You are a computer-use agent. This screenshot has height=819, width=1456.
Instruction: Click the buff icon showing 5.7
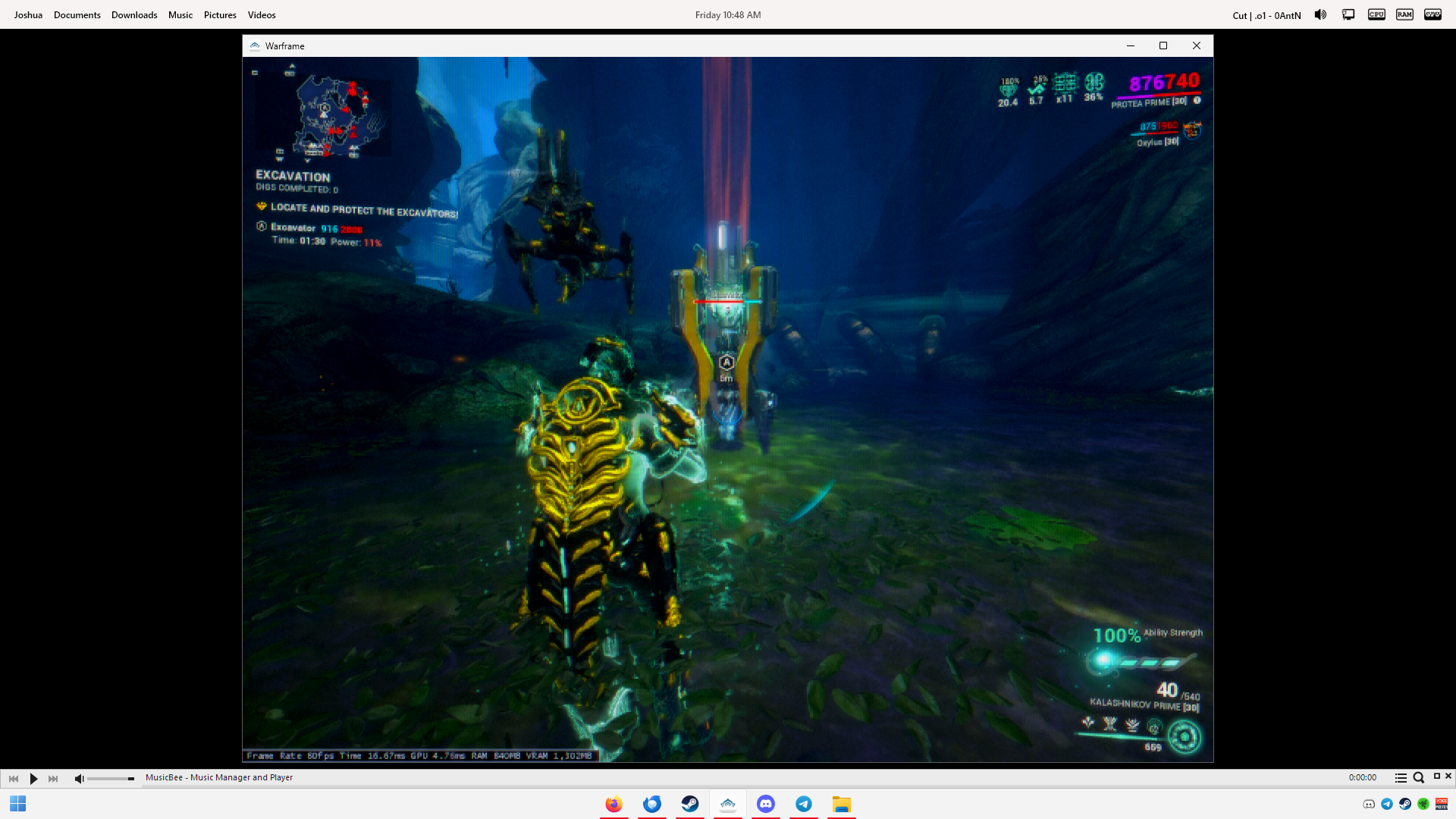click(1037, 90)
